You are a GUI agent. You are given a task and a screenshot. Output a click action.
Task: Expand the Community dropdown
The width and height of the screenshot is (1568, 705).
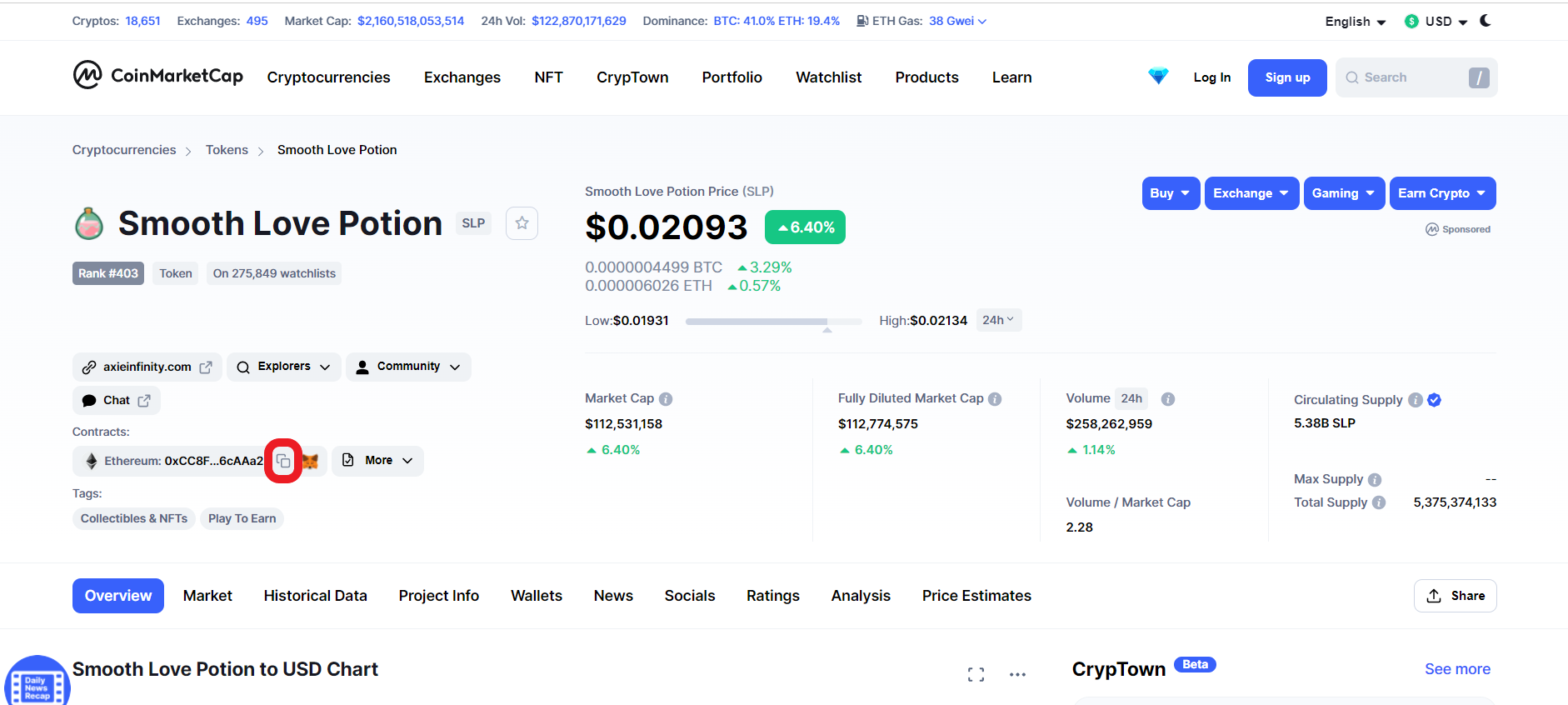tap(408, 367)
